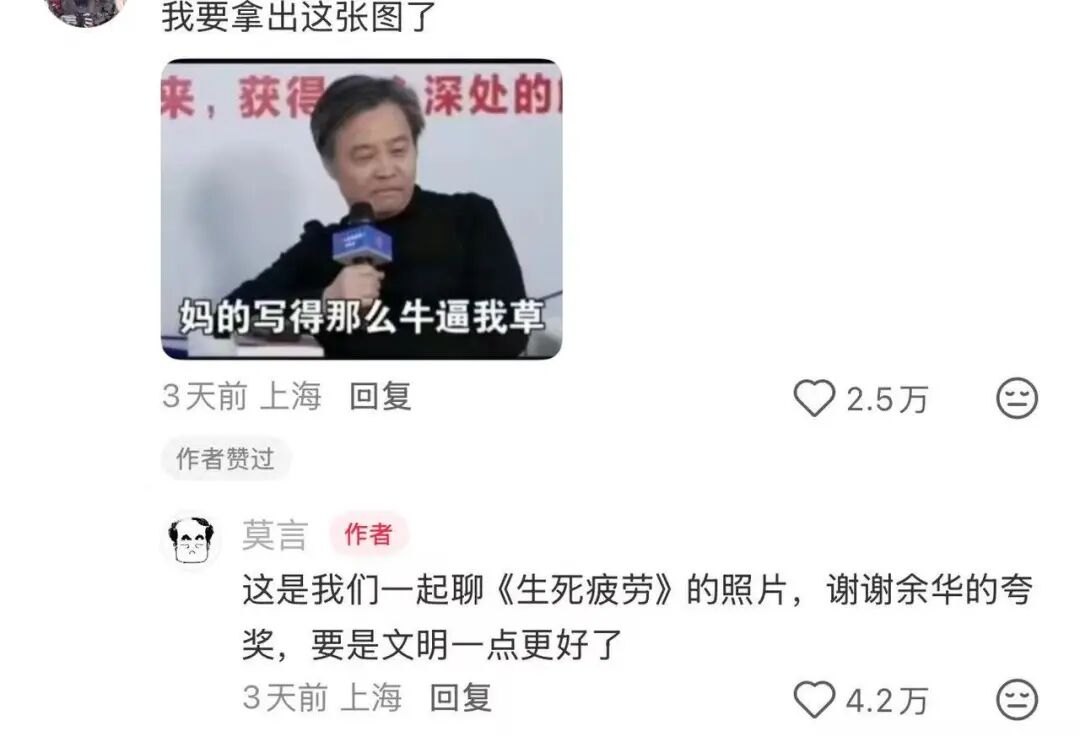Viewport: 1080px width, 737px height.
Task: Open the top commenter's avatar
Action: click(x=86, y=12)
